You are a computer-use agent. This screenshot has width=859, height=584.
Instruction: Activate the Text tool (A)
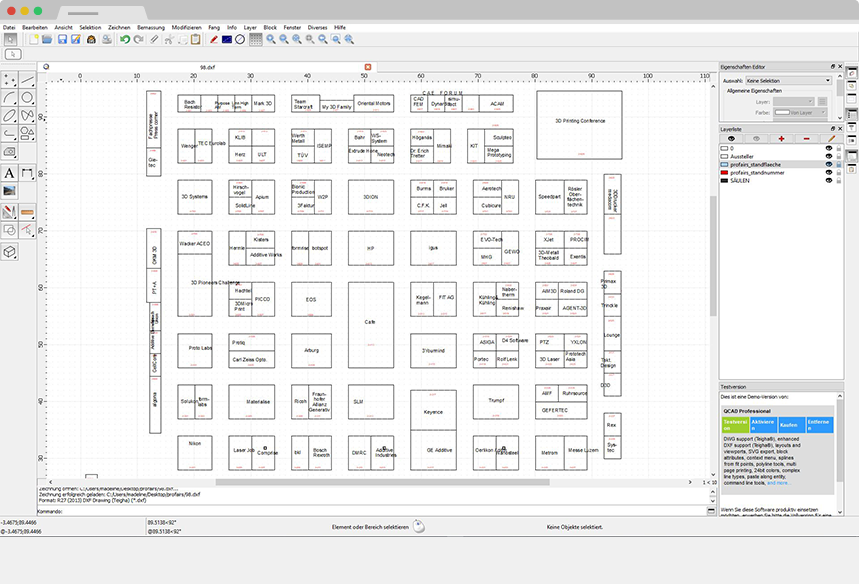9,173
